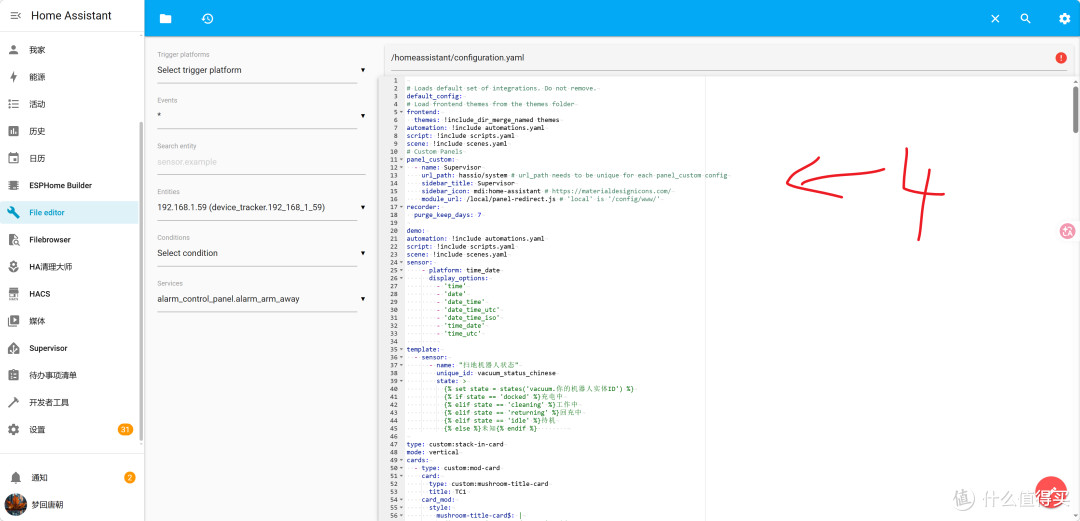Viewport: 1080px width, 521px height.
Task: Fold the sensor block on line 24
Action: 401,263
